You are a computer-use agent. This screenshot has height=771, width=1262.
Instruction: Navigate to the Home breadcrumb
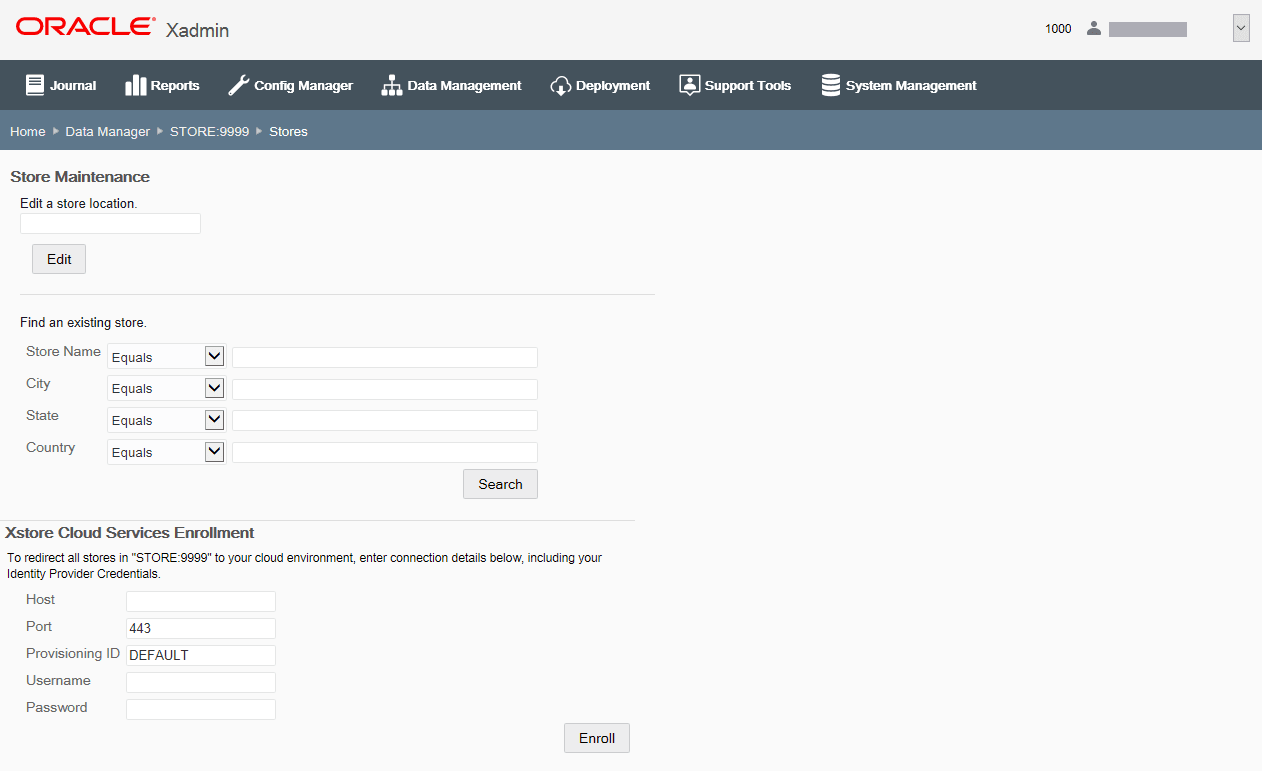[x=27, y=131]
